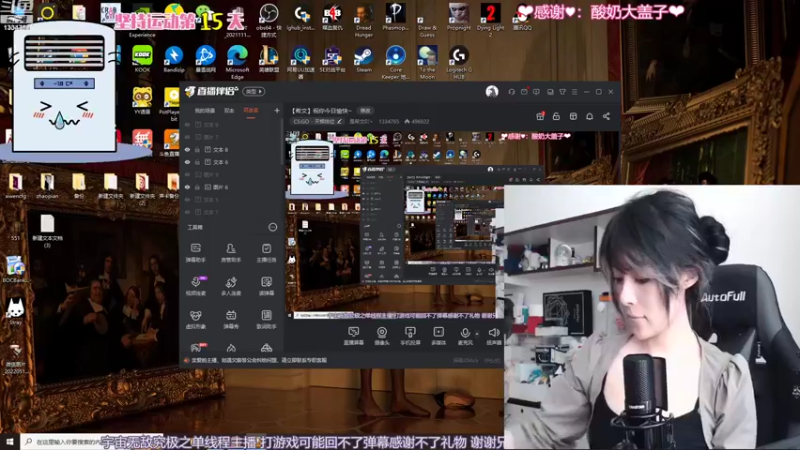Viewport: 800px width, 450px height.
Task: Open the gift box icon with red badge
Action: click(x=540, y=116)
